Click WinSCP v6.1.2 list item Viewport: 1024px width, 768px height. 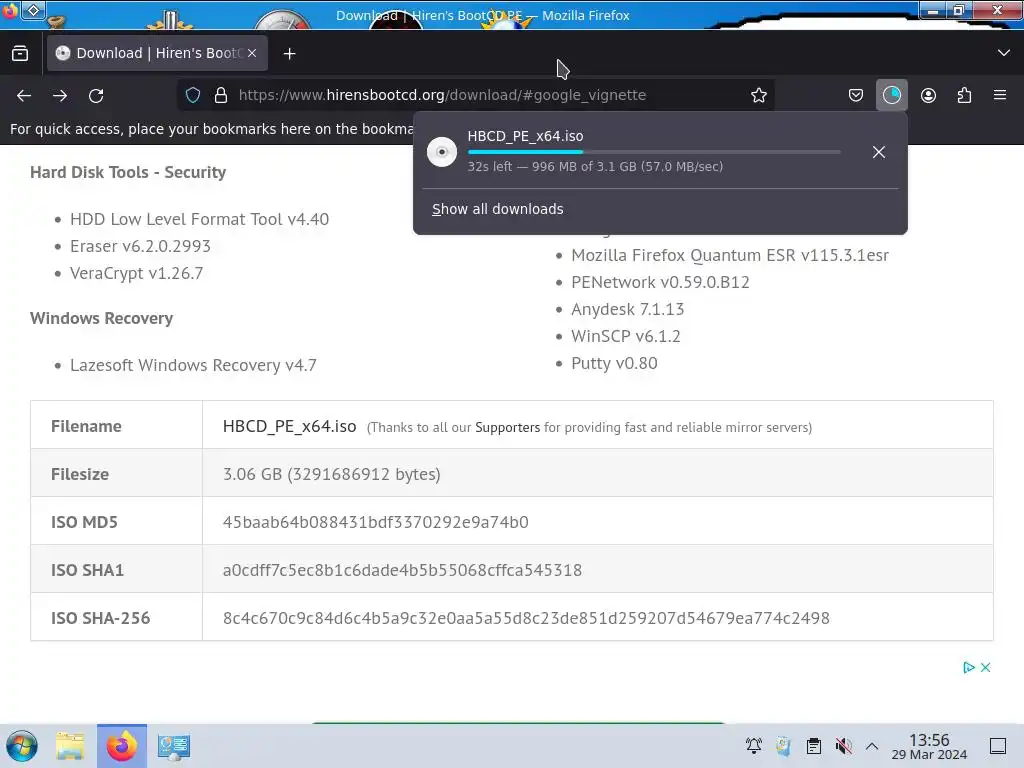coord(626,336)
